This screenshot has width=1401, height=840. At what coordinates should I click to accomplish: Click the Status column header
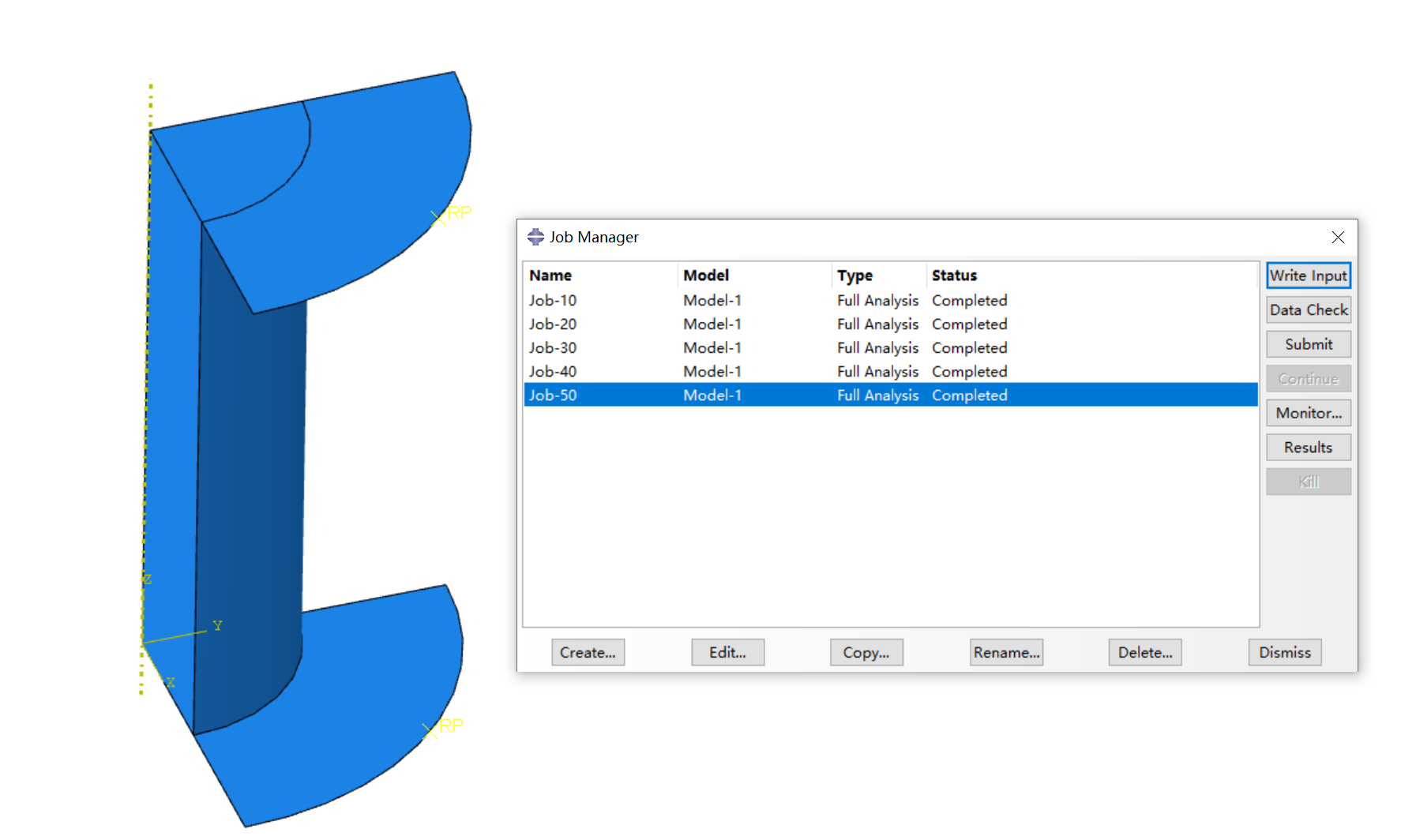[954, 275]
